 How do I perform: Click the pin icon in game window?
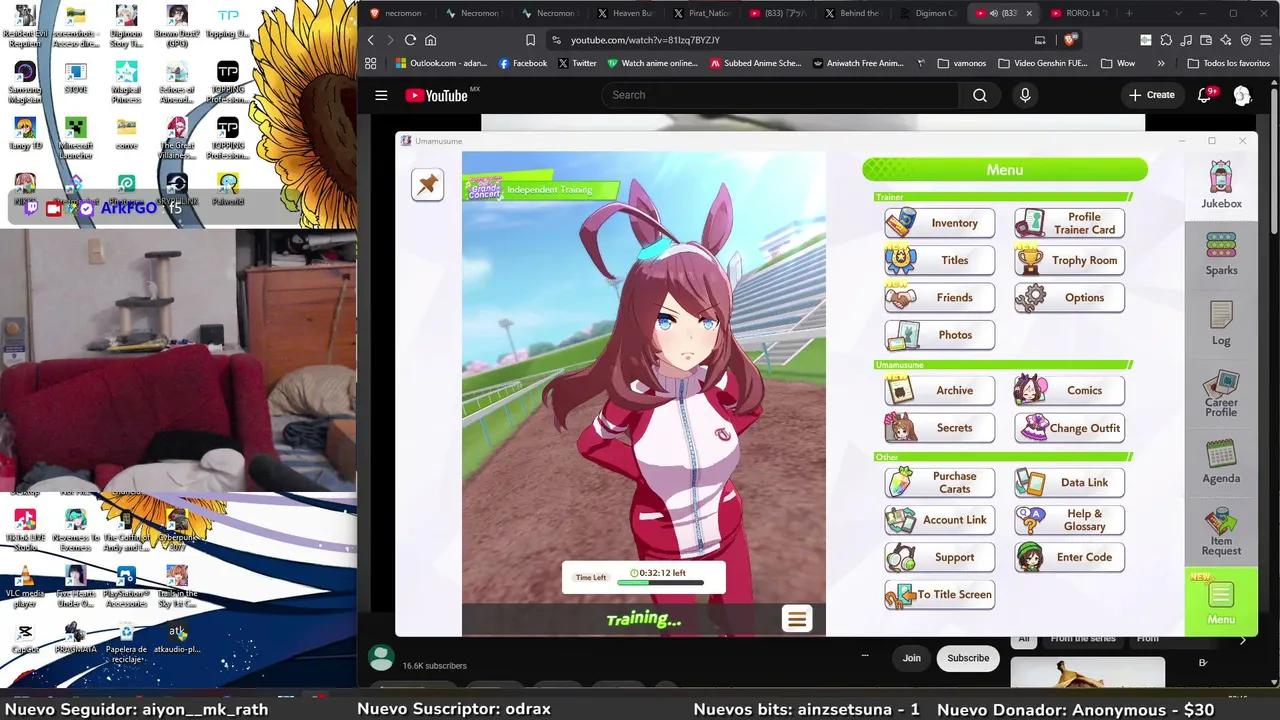tap(427, 184)
